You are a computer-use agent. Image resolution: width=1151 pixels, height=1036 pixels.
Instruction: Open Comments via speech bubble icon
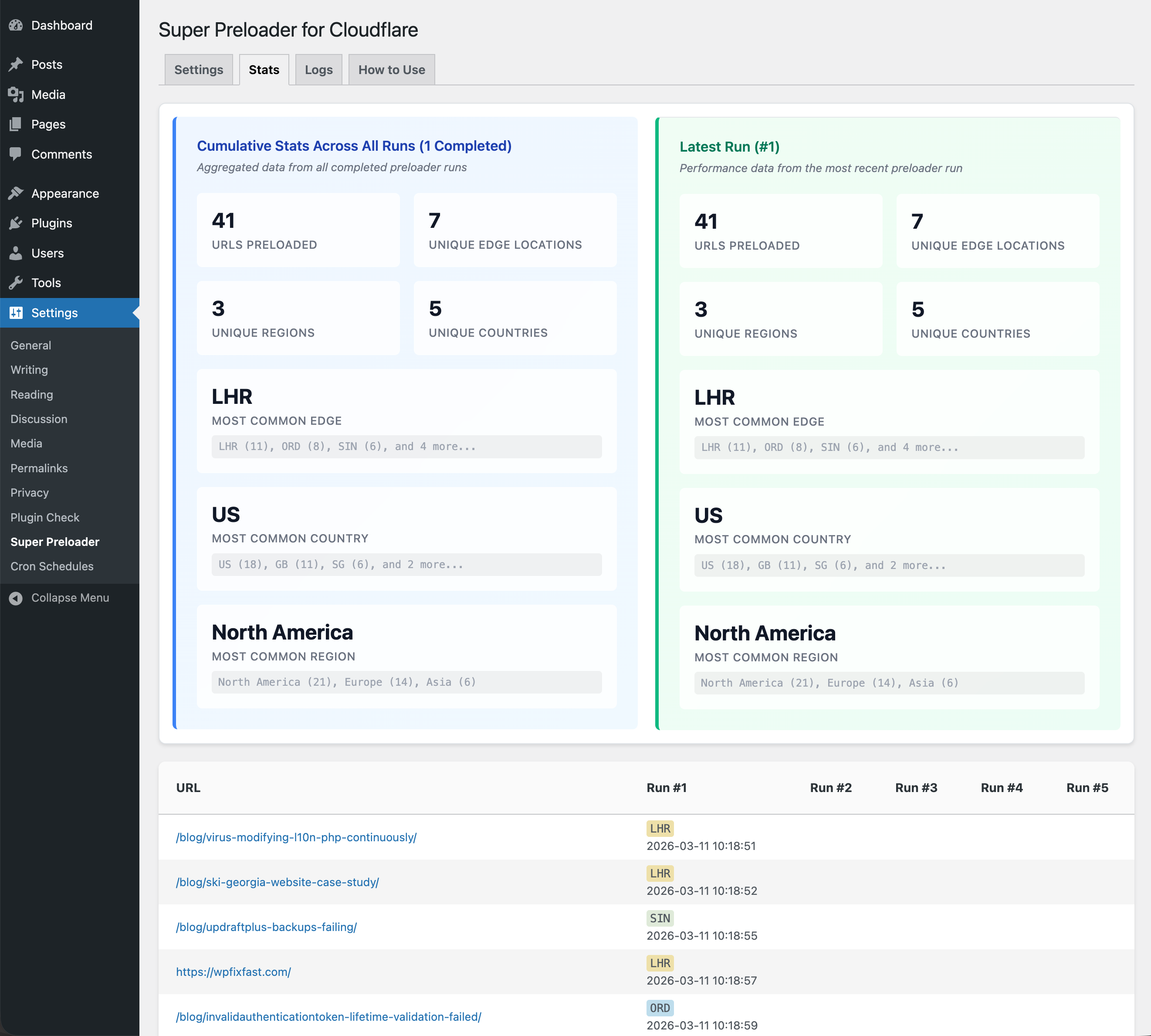coord(16,154)
